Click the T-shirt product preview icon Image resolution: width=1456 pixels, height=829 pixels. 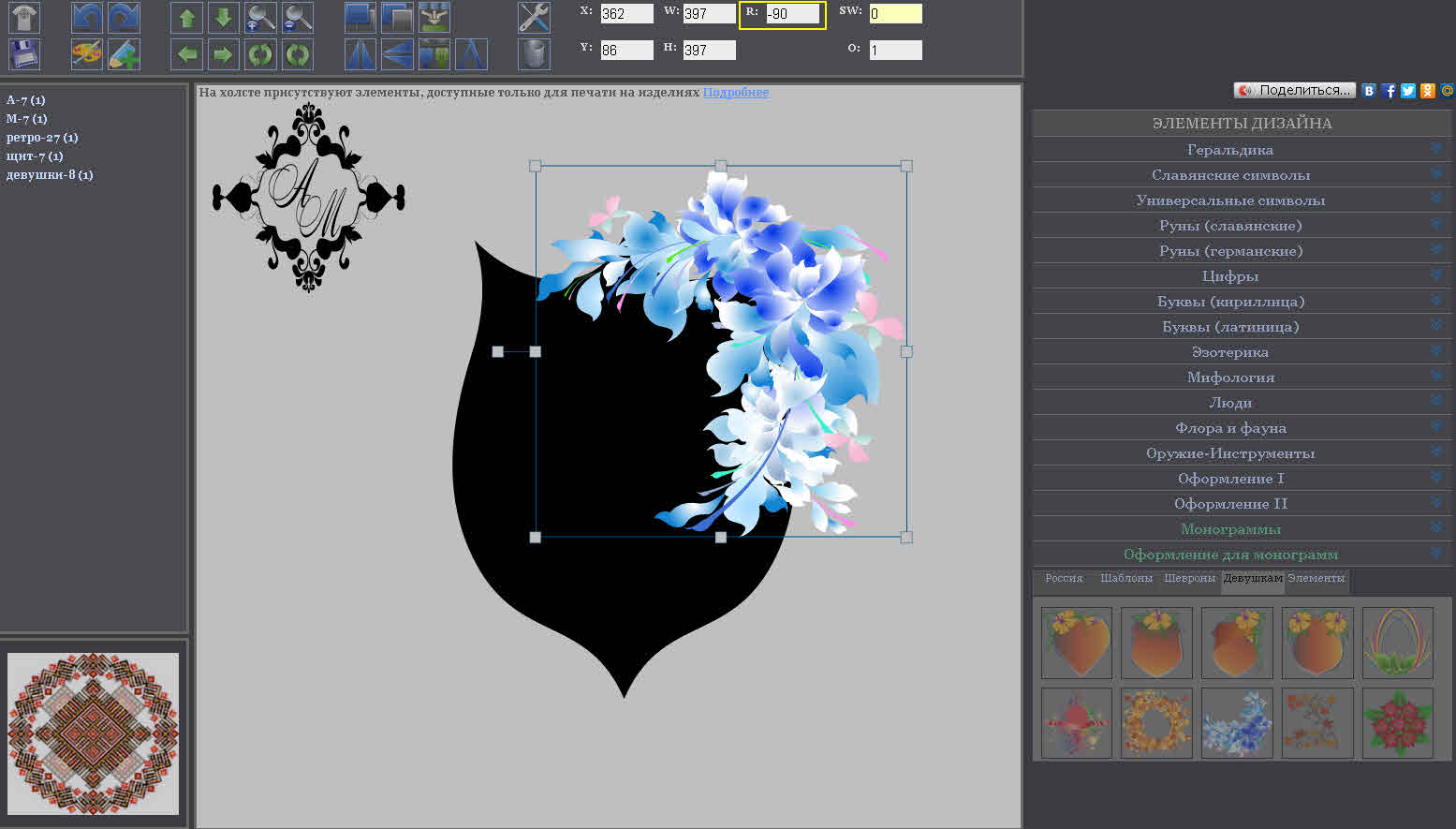pyautogui.click(x=24, y=18)
